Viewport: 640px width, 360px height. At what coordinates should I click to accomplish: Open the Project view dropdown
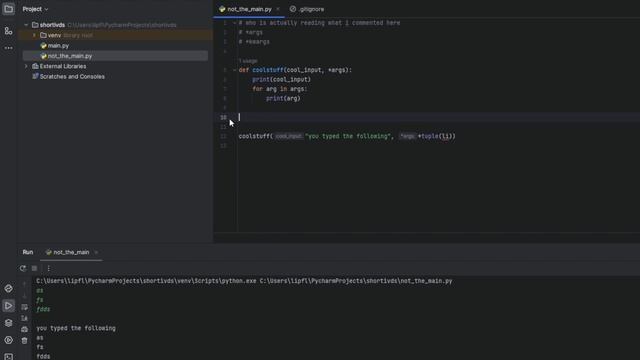[35, 9]
